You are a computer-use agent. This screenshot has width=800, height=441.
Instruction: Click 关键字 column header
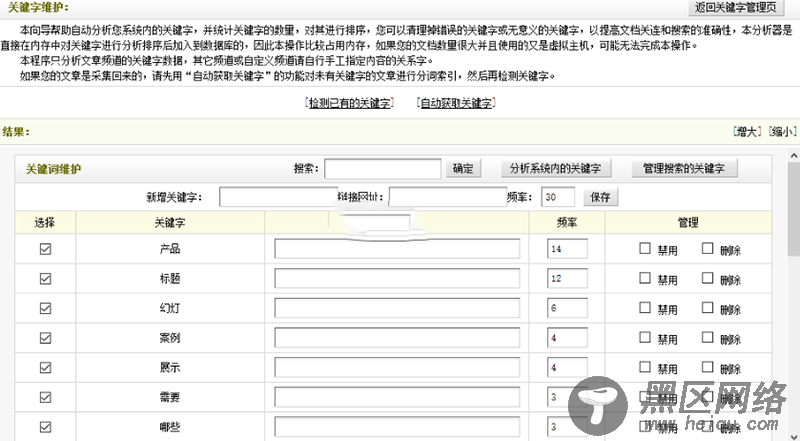pos(170,223)
